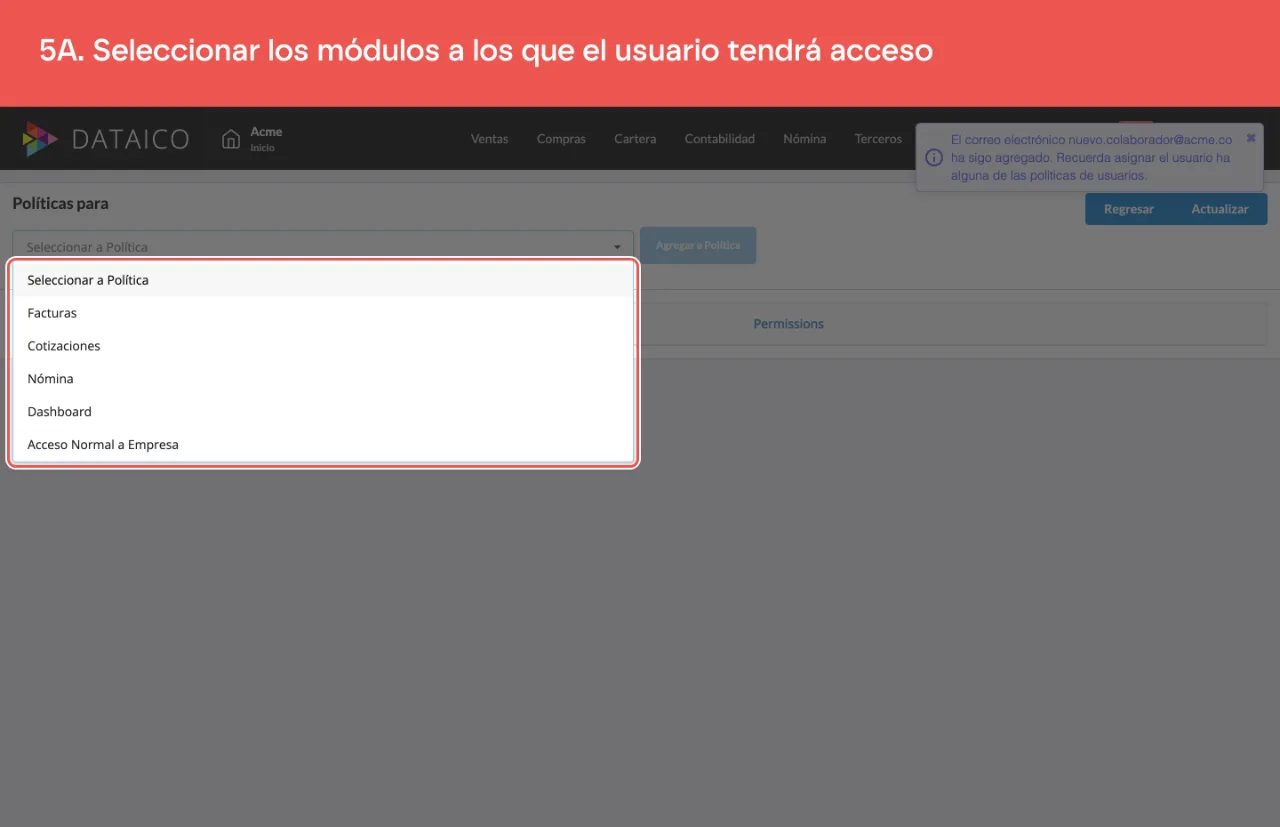Screen dimensions: 1280x827
Task: Click the Políticas para heading
Action: [x=61, y=203]
